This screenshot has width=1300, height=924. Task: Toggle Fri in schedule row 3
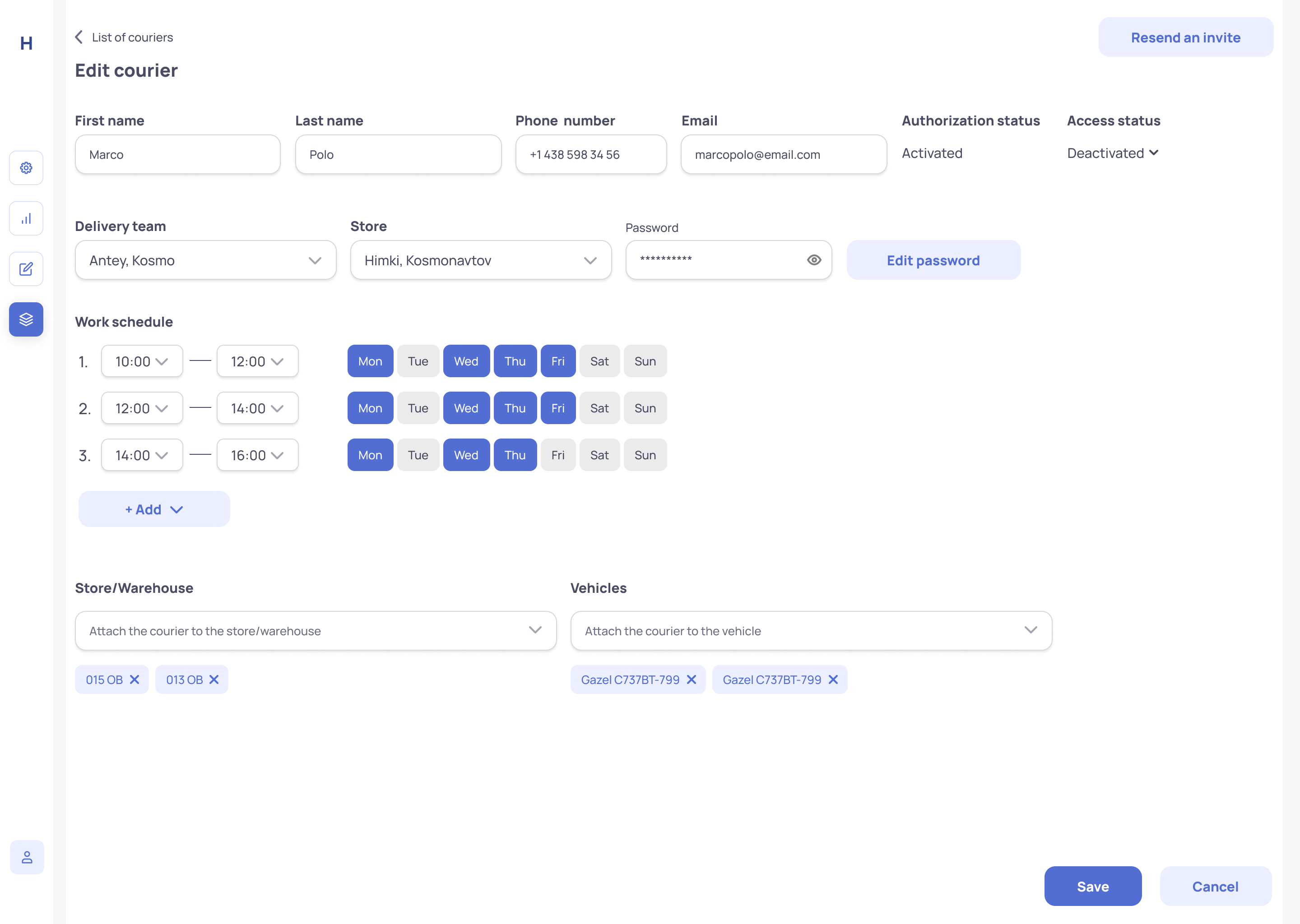click(558, 455)
